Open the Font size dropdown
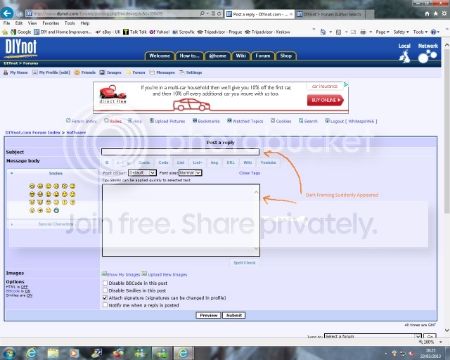 [x=190, y=173]
